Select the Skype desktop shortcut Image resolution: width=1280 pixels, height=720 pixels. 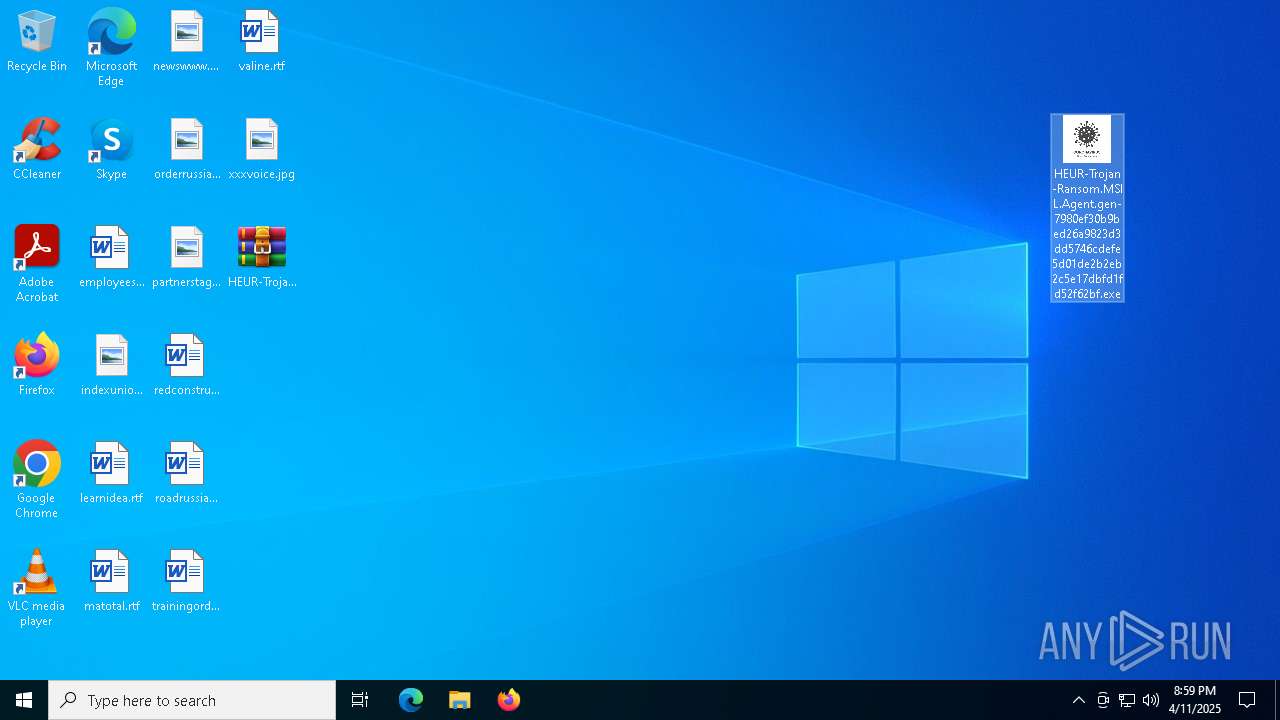(111, 150)
